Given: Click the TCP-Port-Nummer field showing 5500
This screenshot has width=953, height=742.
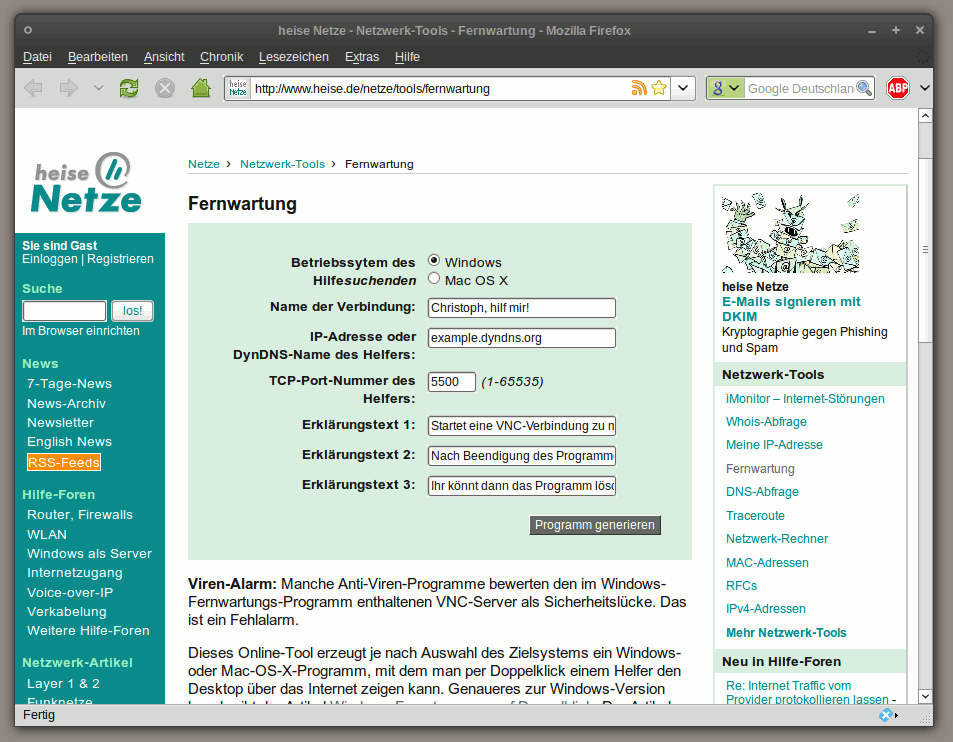Looking at the screenshot, I should [452, 382].
